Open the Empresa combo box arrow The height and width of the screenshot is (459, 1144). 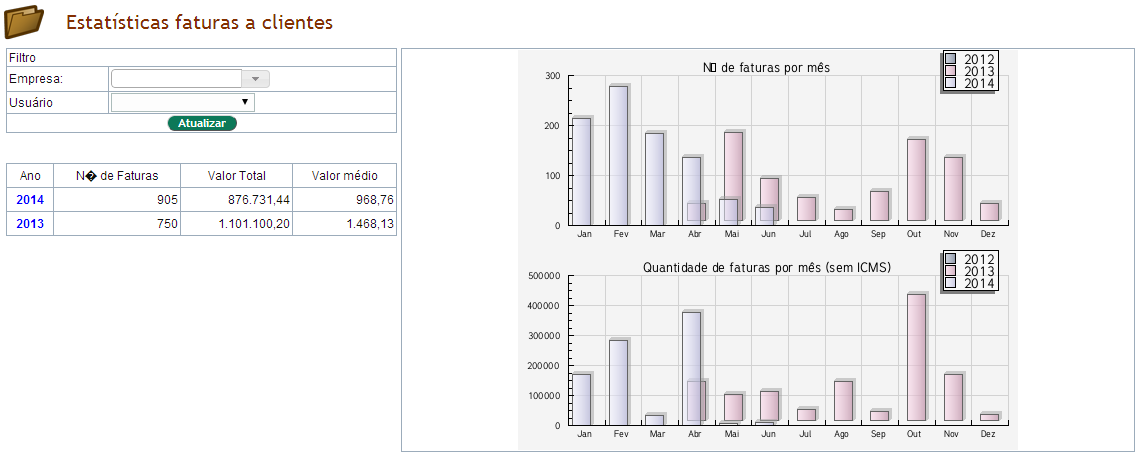[255, 79]
